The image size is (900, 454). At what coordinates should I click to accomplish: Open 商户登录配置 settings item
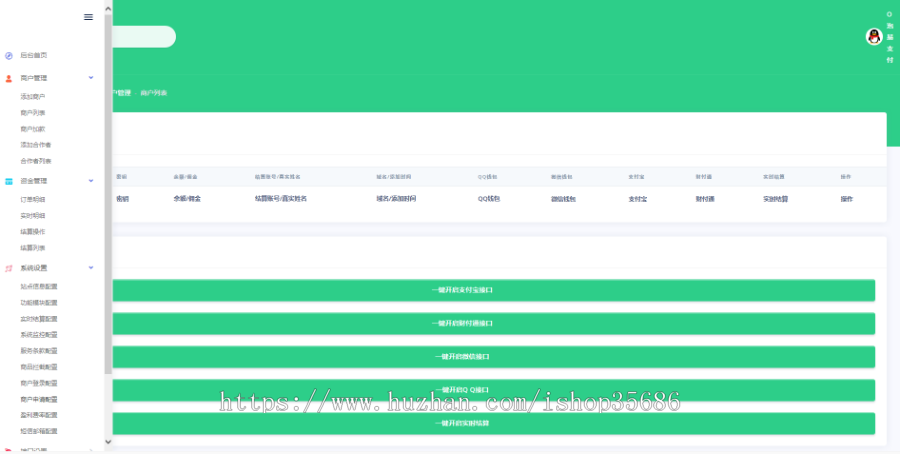click(x=39, y=383)
